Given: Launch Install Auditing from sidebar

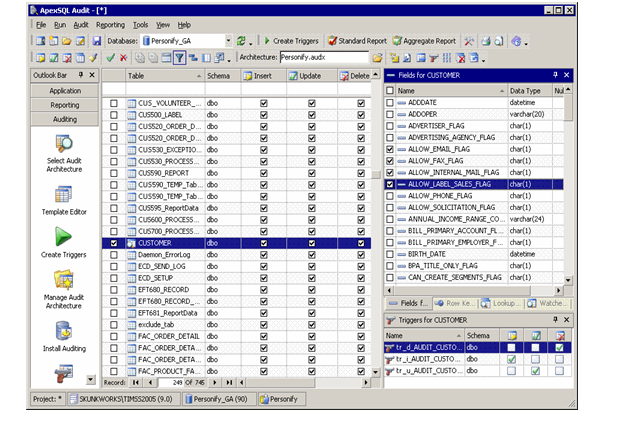Looking at the screenshot, I should (x=63, y=332).
